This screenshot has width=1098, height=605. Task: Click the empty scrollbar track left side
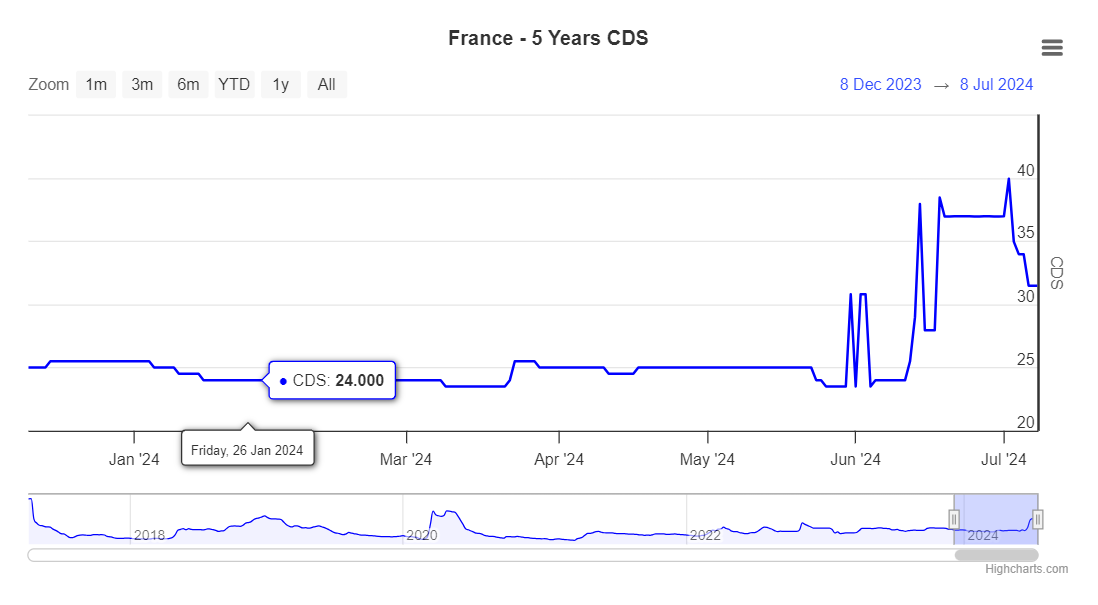(x=400, y=554)
